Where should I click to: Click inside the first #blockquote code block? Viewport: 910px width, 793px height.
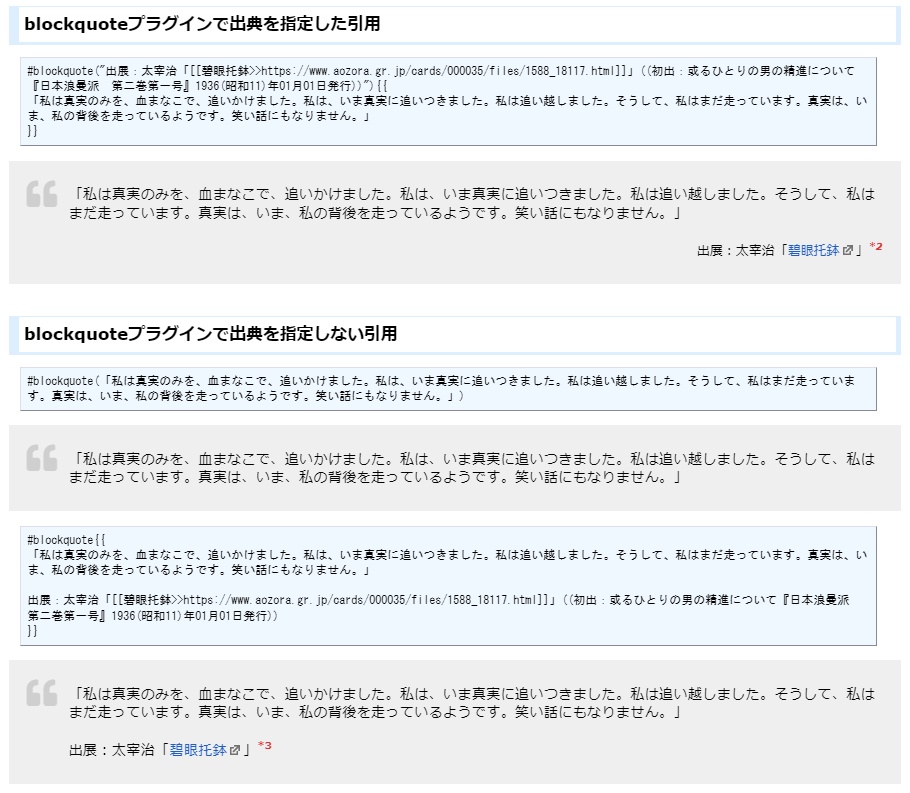[450, 100]
